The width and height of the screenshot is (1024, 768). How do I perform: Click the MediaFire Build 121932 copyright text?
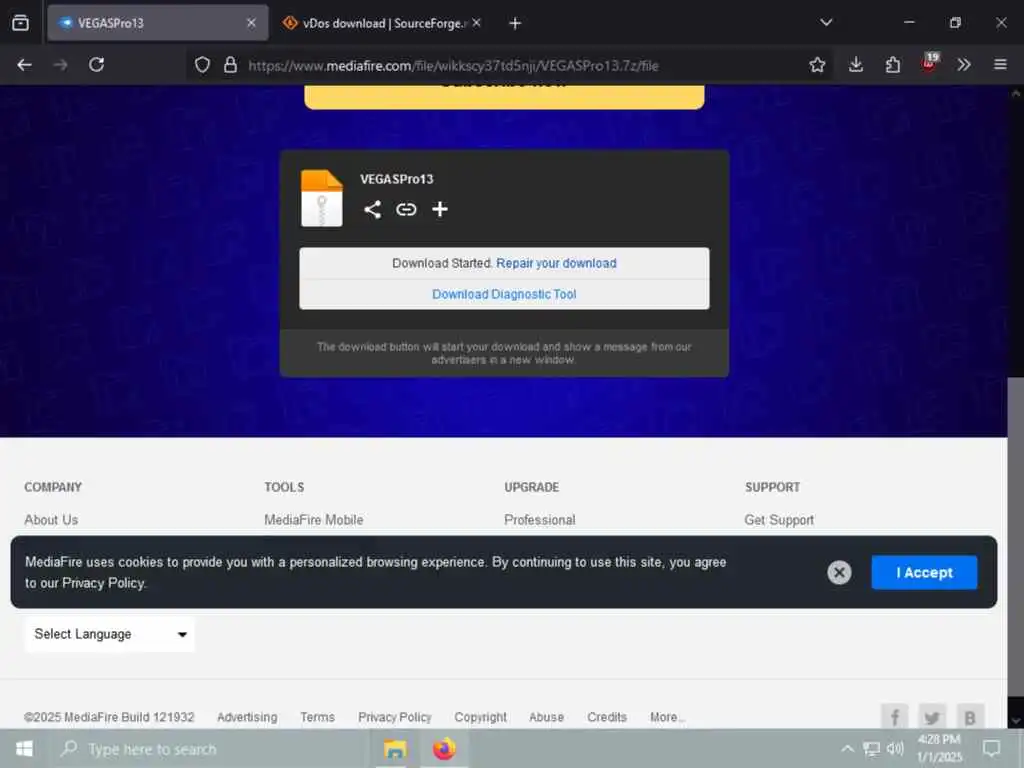[x=109, y=717]
